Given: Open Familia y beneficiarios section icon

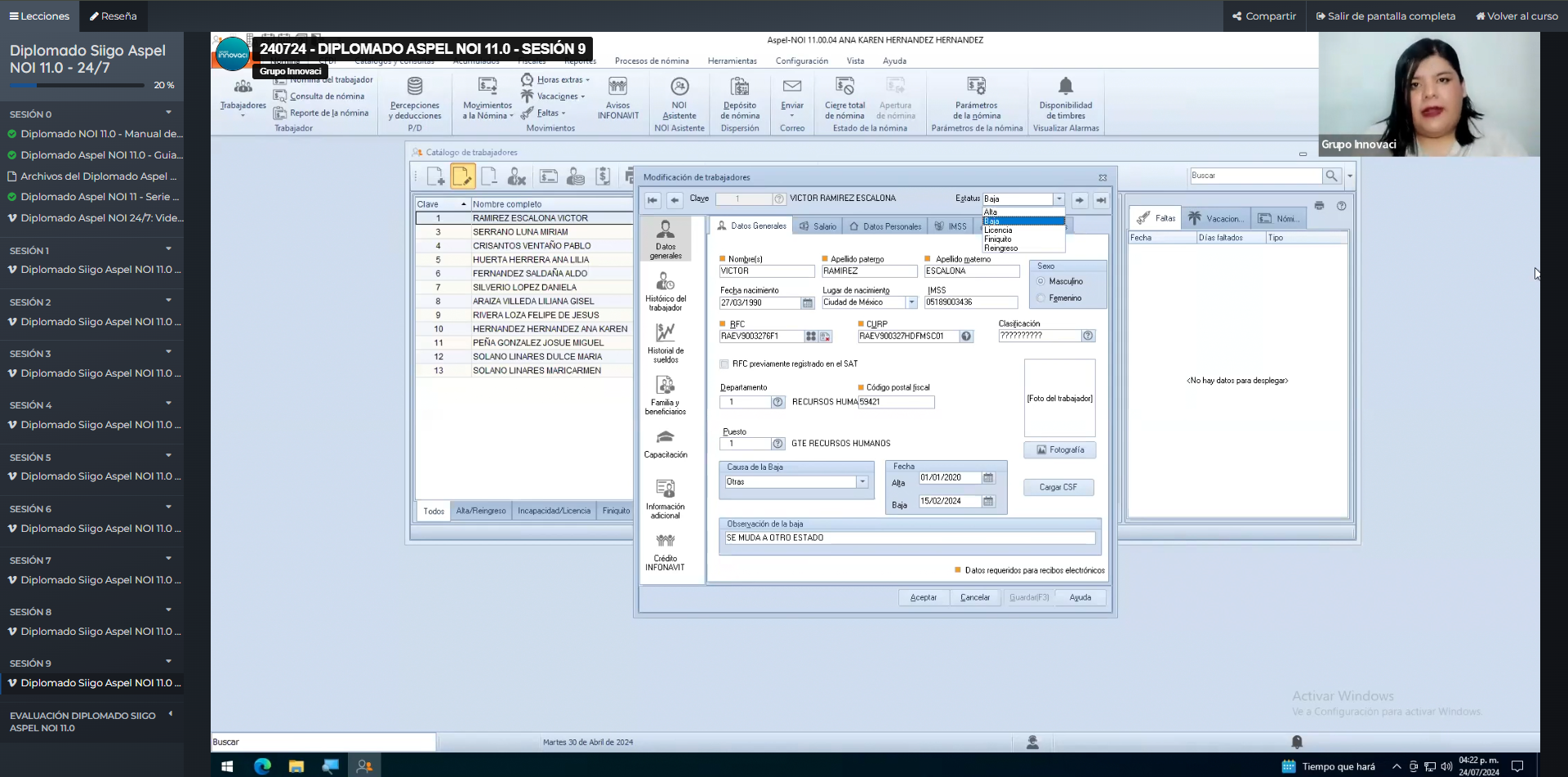Looking at the screenshot, I should 666,386.
